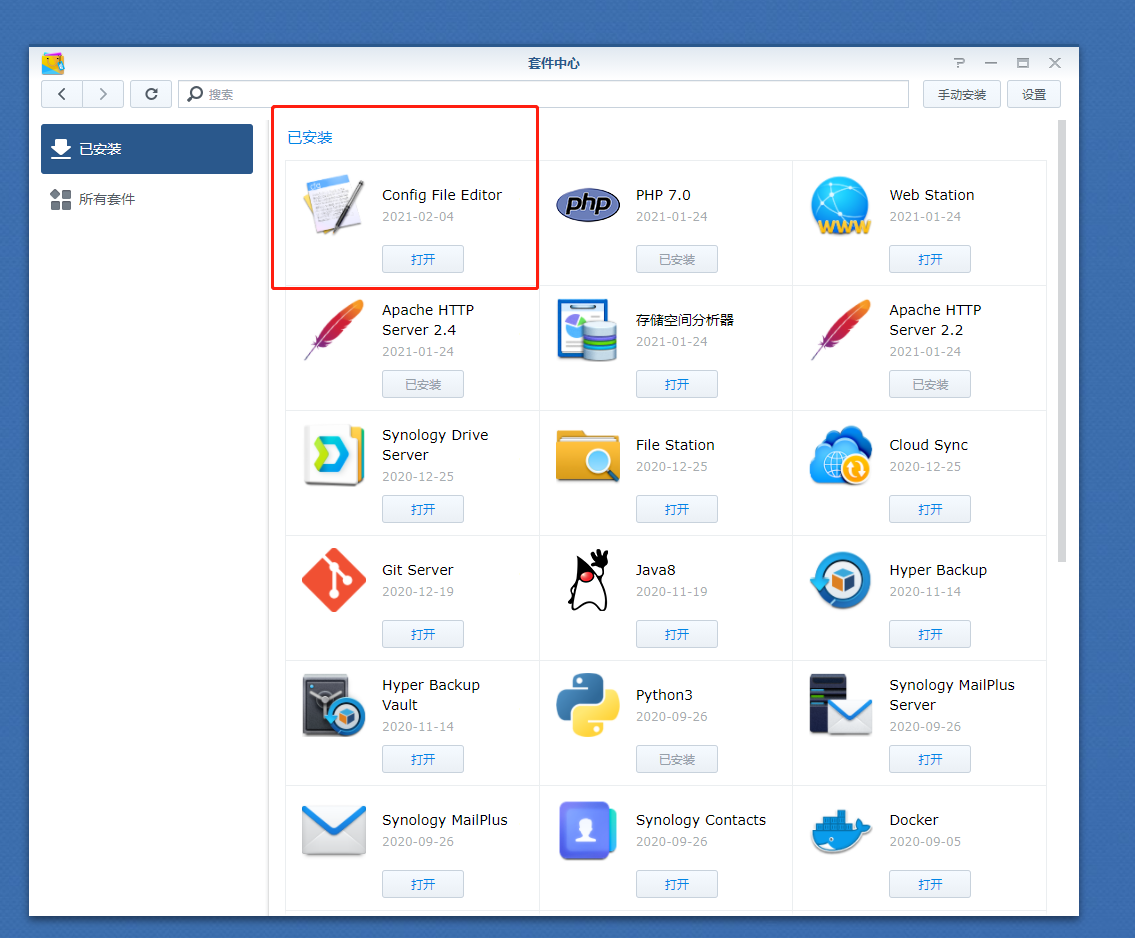Screen dimensions: 1135x938
Task: Click the Hyper Backup Vault safe icon
Action: [x=334, y=705]
